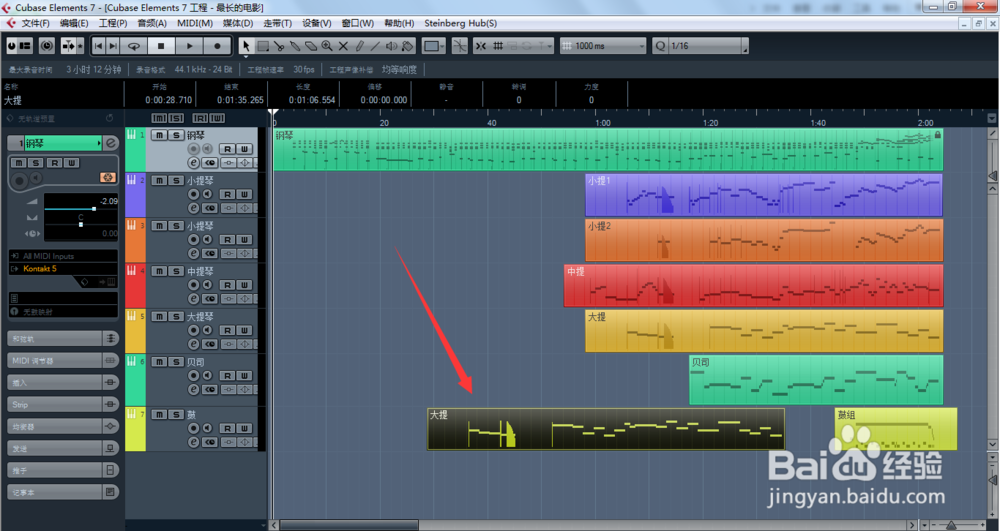The height and width of the screenshot is (531, 1000).
Task: Expand the MIDI 调节器 inspector section
Action: click(62, 361)
